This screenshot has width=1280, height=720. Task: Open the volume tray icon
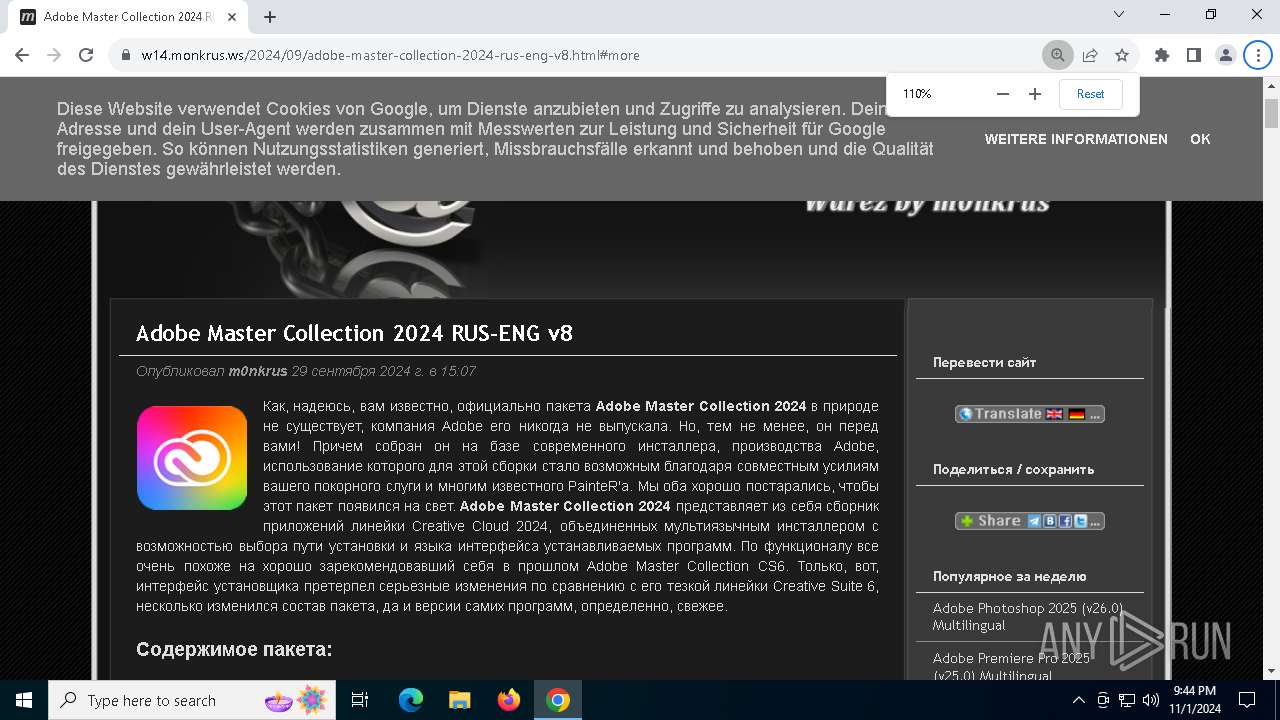coord(1150,700)
